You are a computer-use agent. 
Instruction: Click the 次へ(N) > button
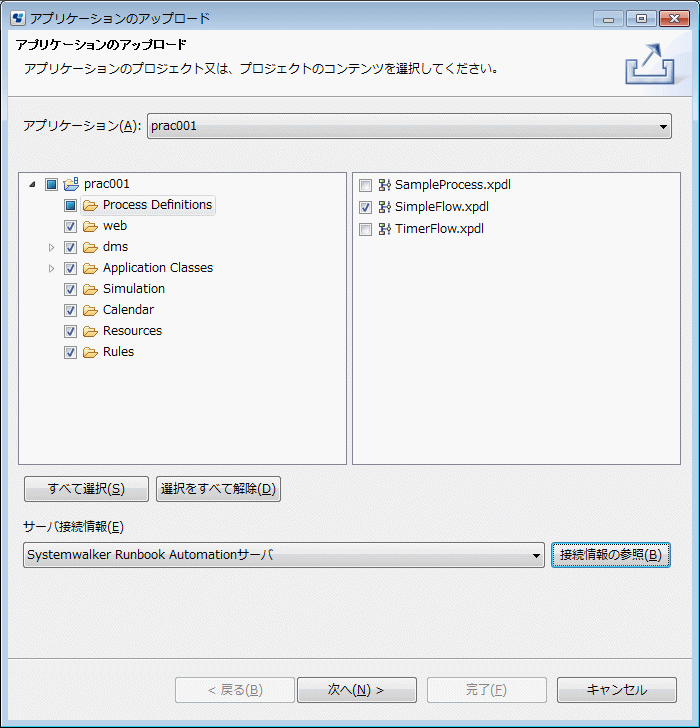(x=356, y=690)
